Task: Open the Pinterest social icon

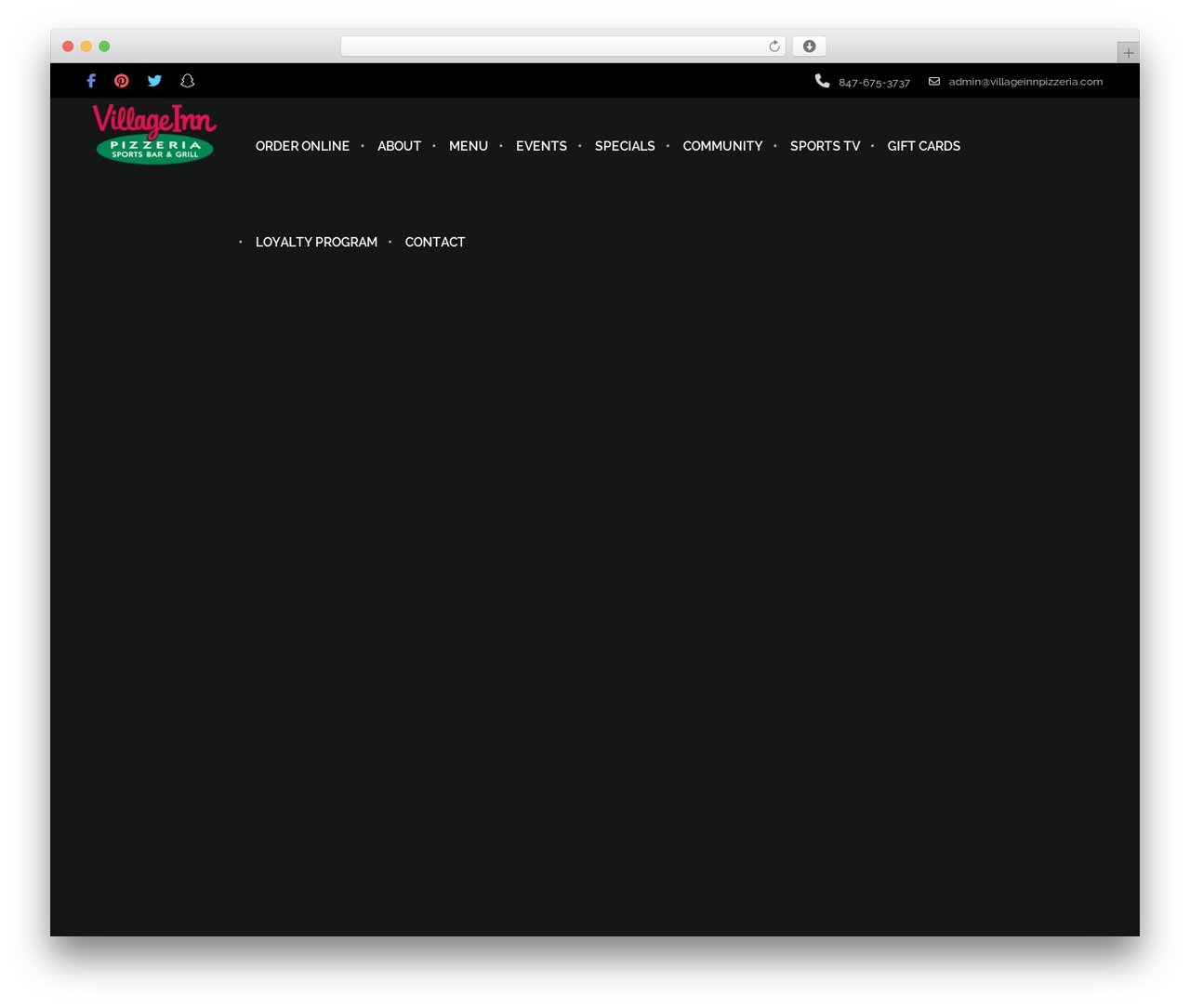Action: [122, 81]
